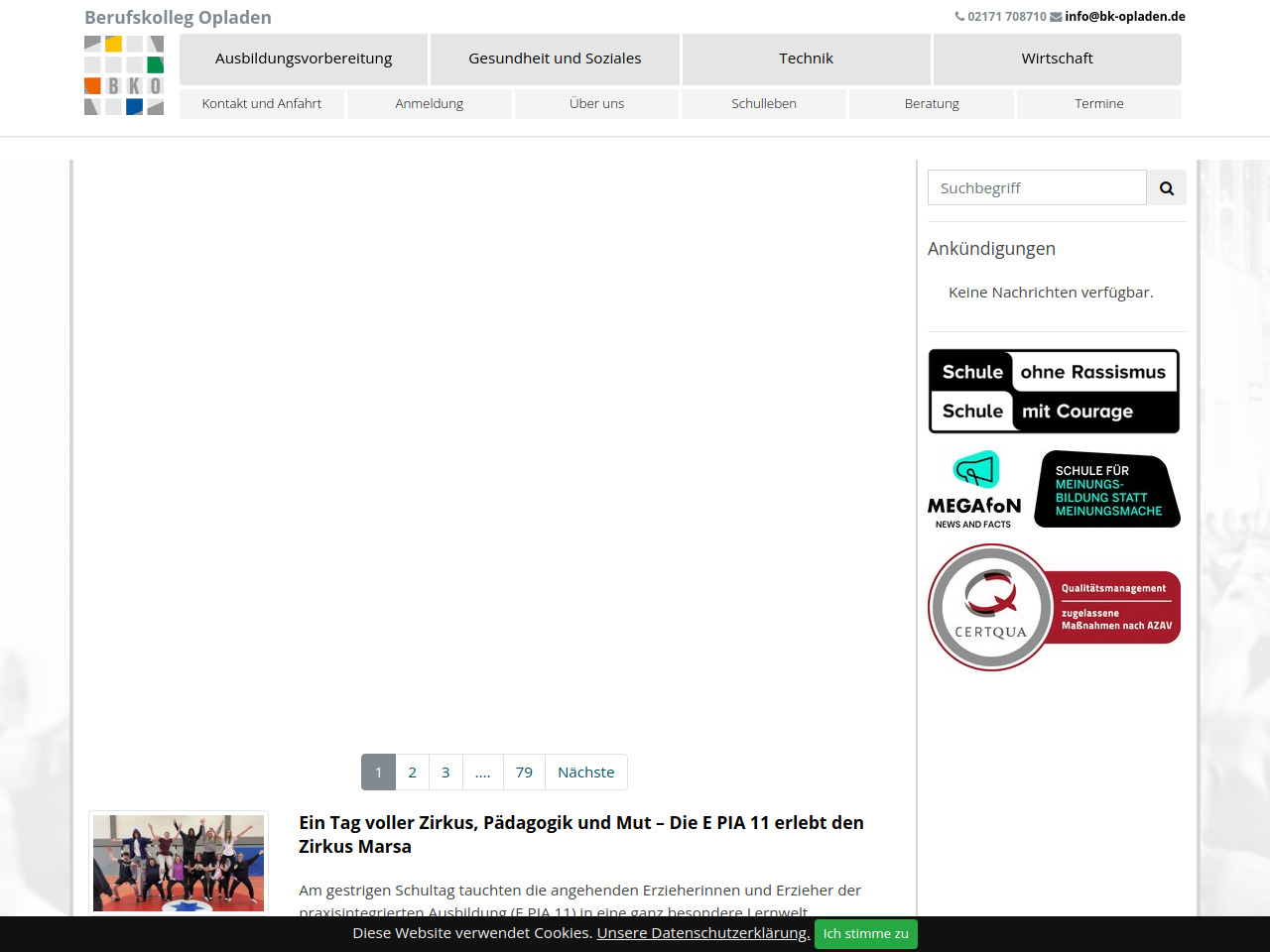Open the CERTQUA quality management badge
This screenshot has height=952, width=1270.
pyautogui.click(x=1054, y=607)
